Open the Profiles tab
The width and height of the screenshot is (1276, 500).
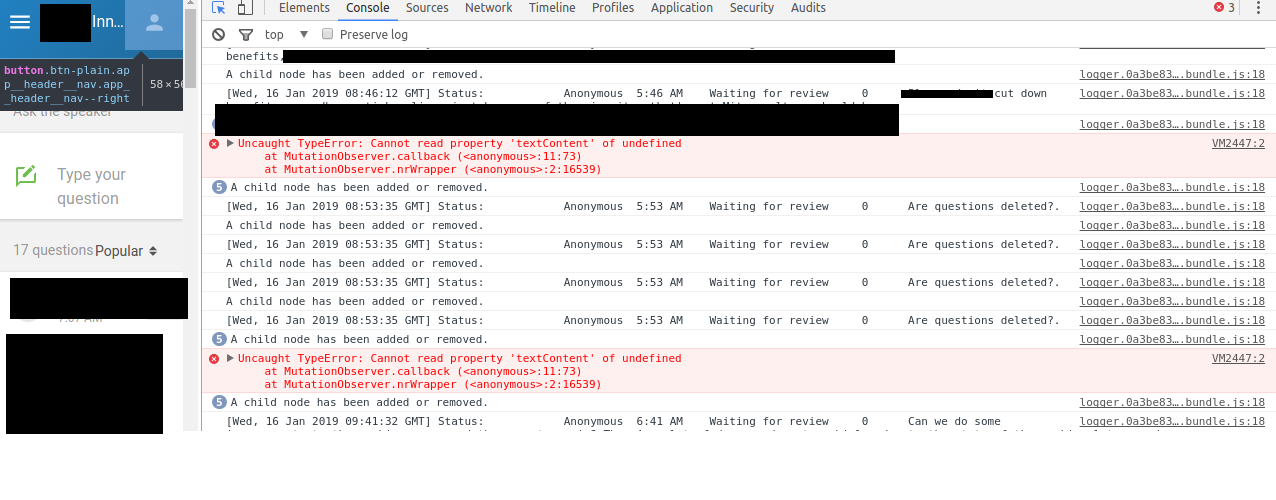(613, 8)
